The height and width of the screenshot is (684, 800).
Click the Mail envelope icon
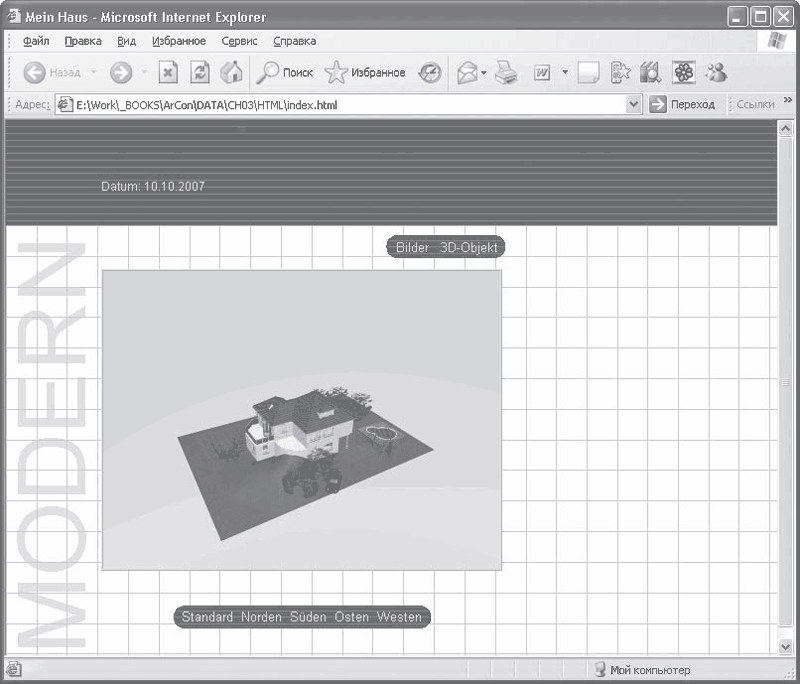[x=467, y=73]
